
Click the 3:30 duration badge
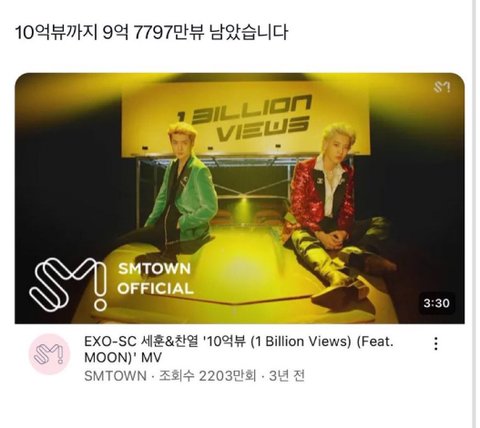[436, 303]
